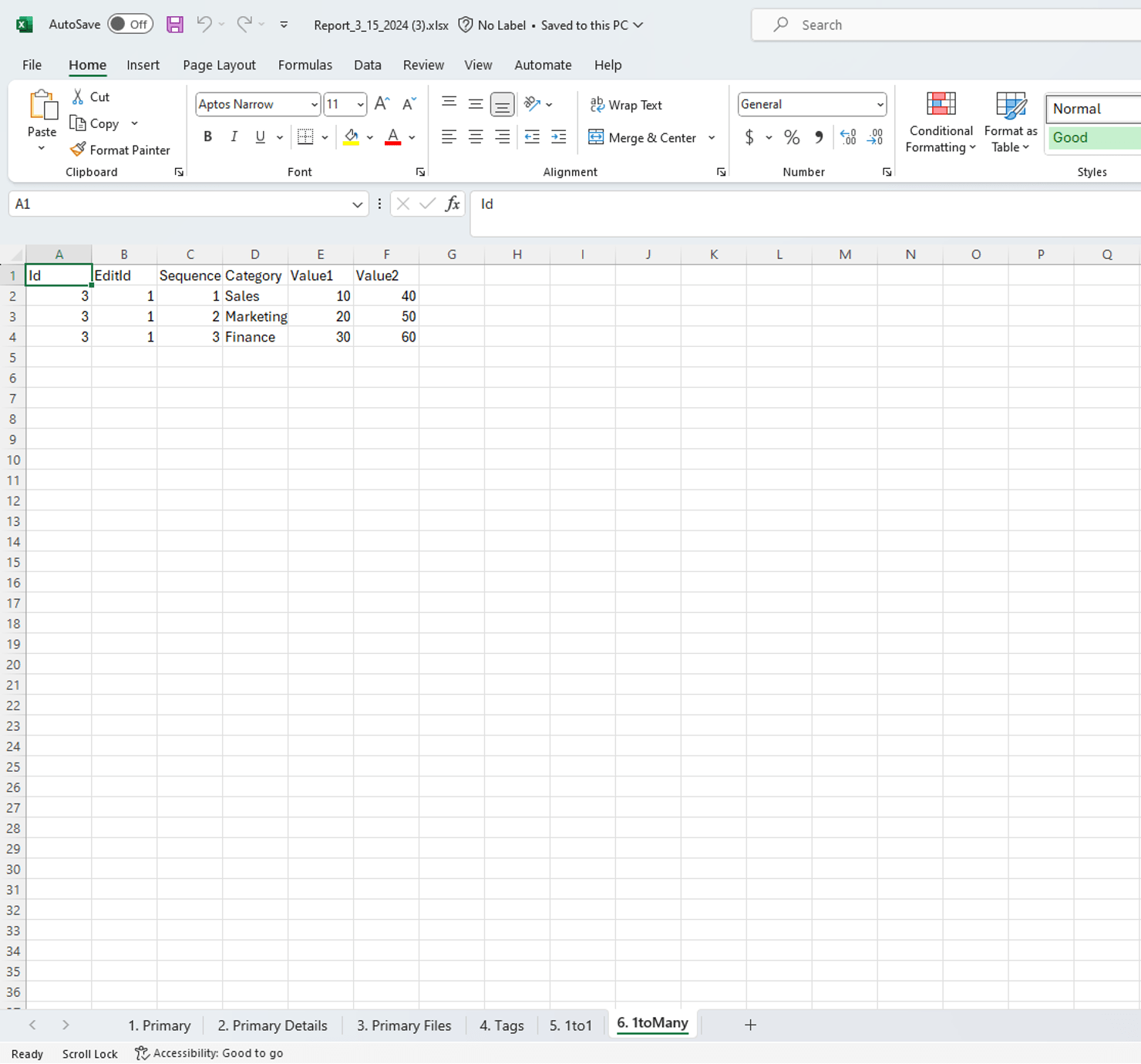Screen dimensions: 1141x1064
Task: Open the font name dropdown
Action: [x=313, y=104]
